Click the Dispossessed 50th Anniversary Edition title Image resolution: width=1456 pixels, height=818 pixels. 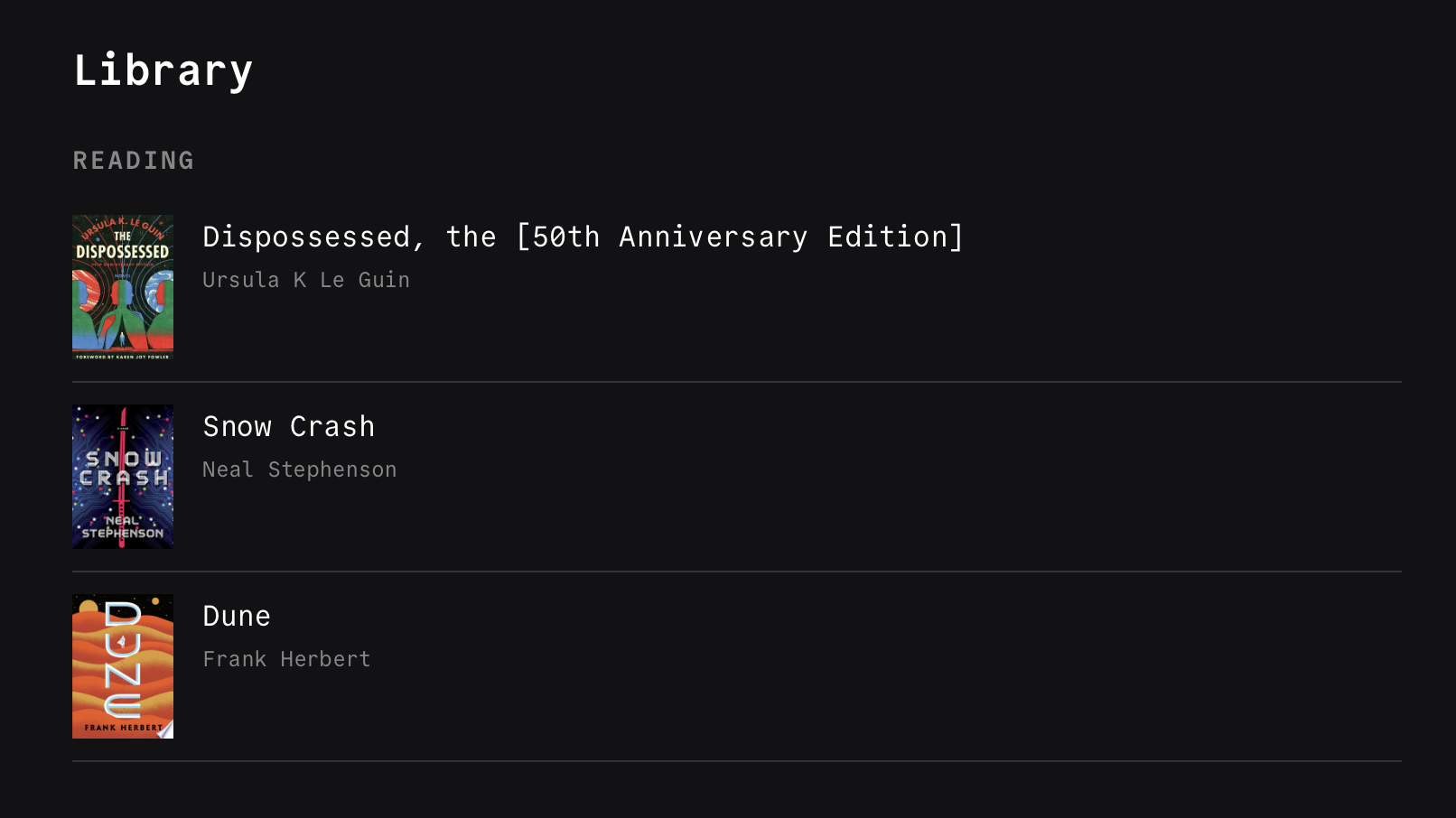pyautogui.click(x=583, y=237)
